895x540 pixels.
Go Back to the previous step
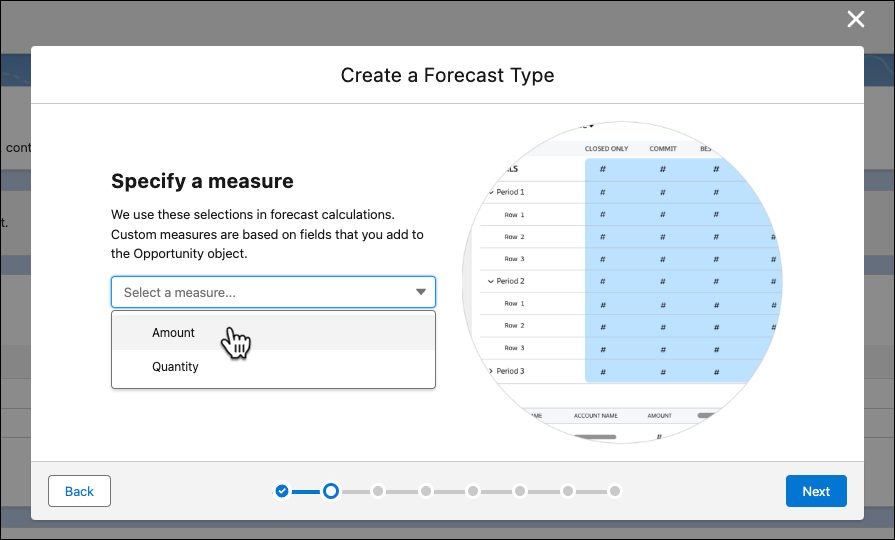79,491
